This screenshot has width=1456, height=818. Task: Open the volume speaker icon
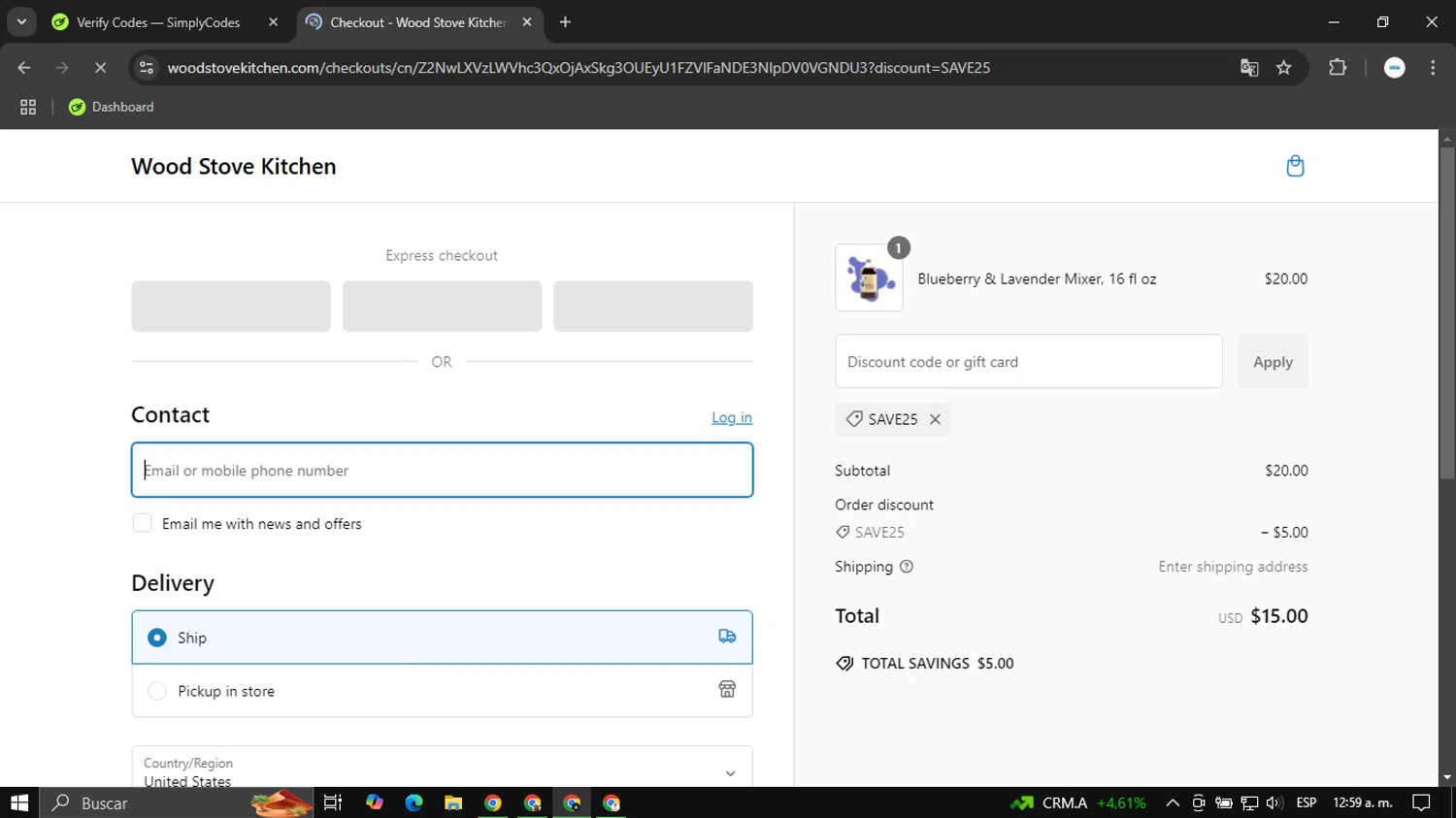(x=1274, y=802)
